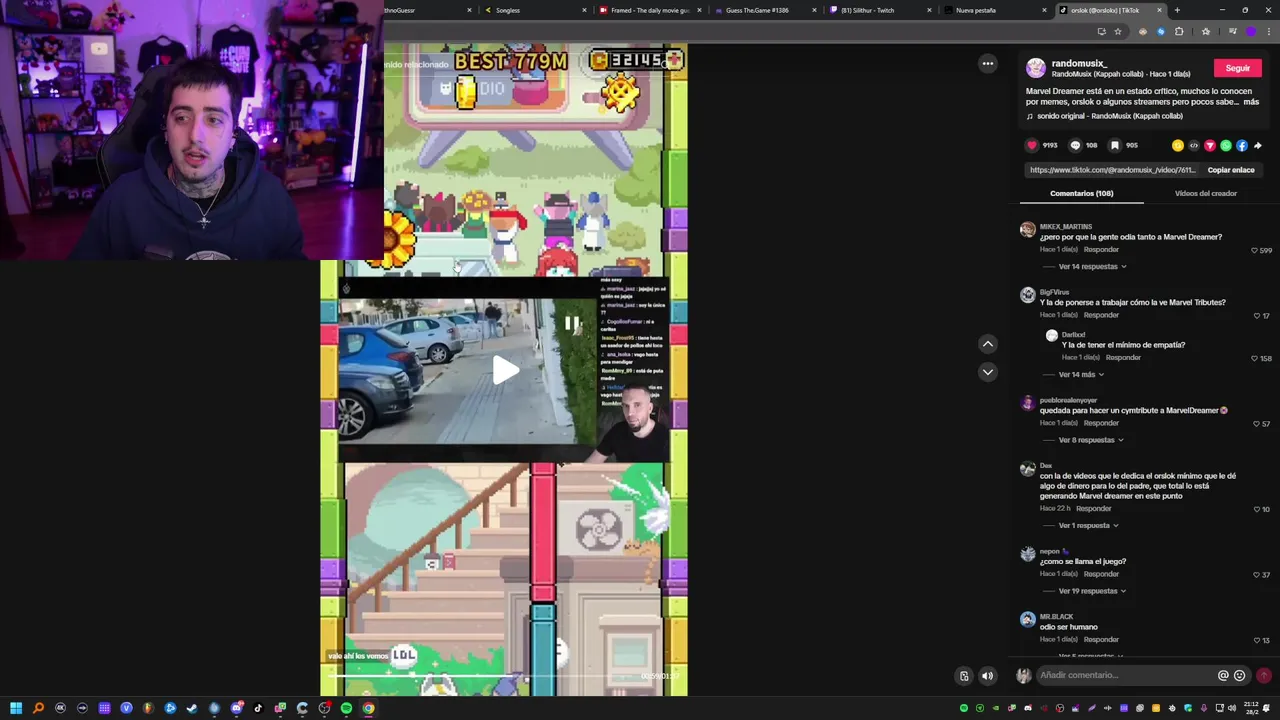Open more share options arrow
The width and height of the screenshot is (1280, 720).
(x=1258, y=145)
